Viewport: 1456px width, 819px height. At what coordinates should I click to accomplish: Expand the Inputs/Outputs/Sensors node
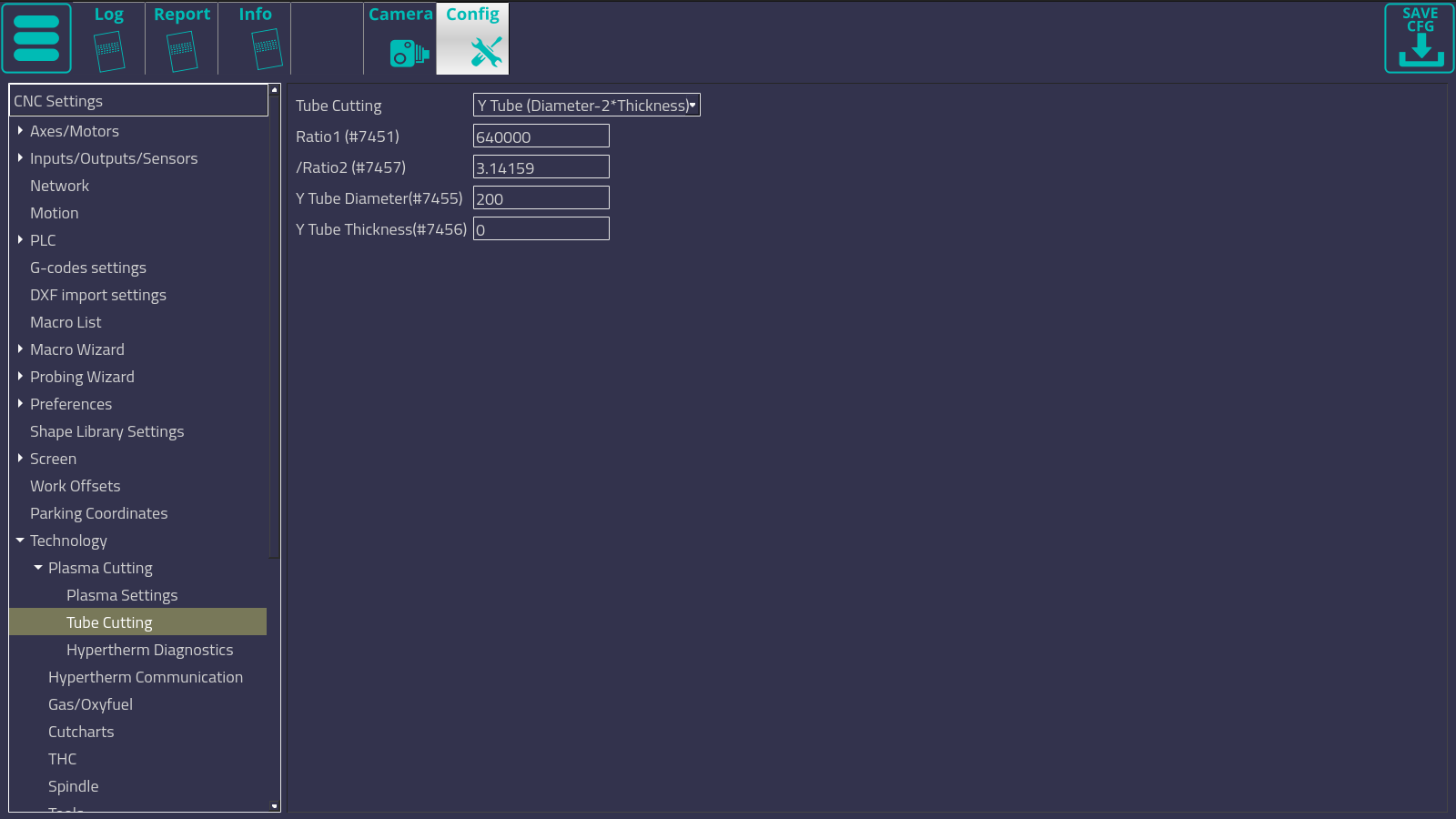(x=20, y=158)
